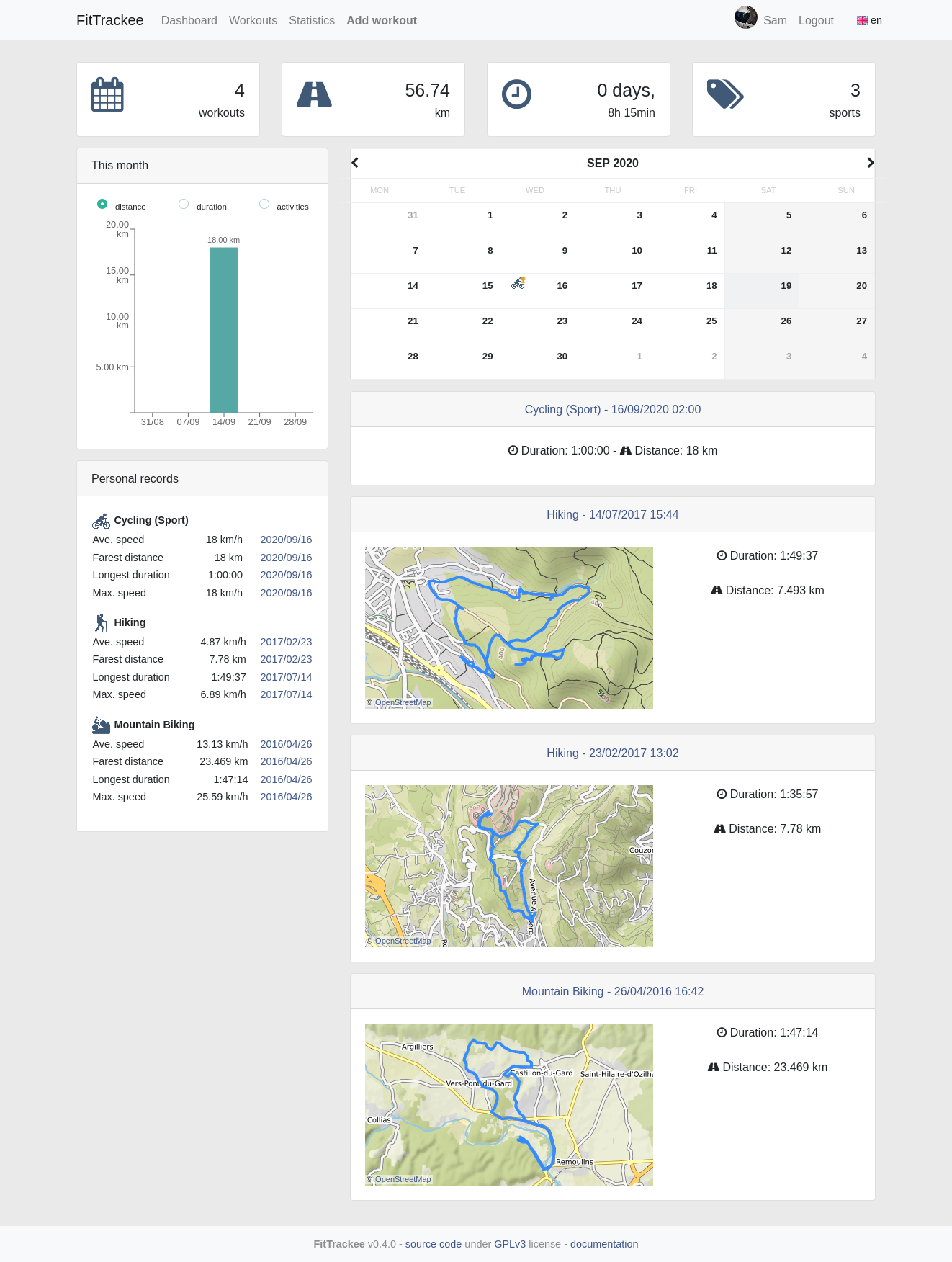Screen dimensions: 952x1262
Task: Open Sam's profile avatar picture
Action: pyautogui.click(x=746, y=18)
